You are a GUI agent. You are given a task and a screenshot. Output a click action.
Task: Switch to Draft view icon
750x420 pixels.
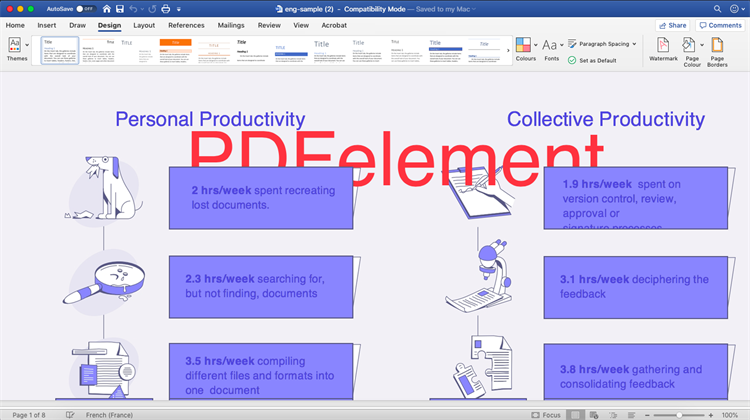(x=631, y=415)
